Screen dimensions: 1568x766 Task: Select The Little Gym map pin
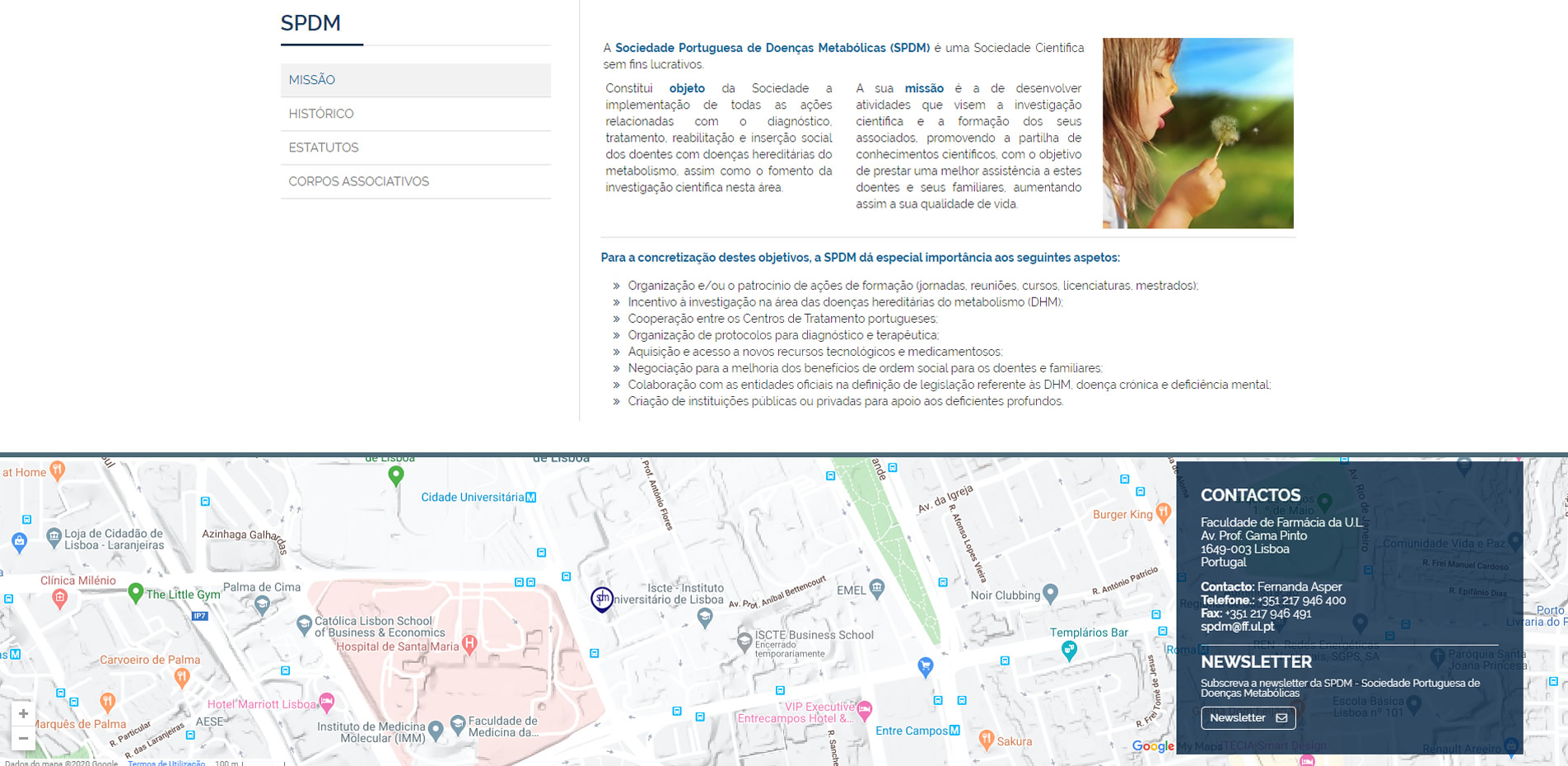point(136,592)
